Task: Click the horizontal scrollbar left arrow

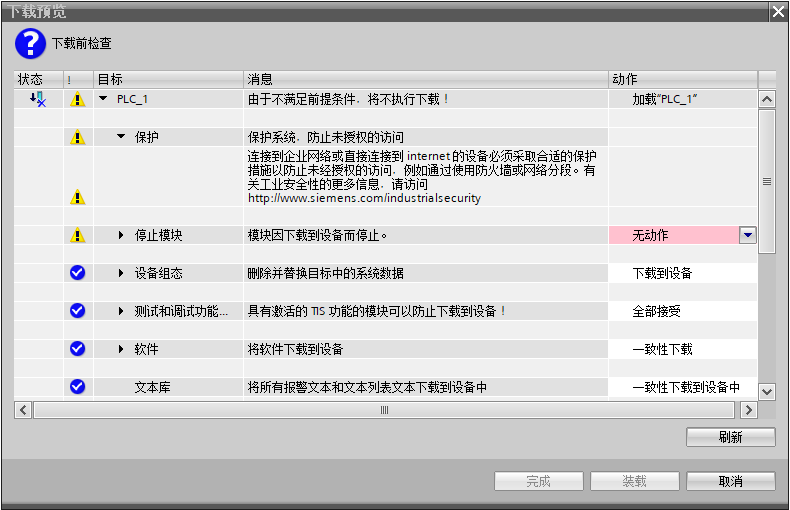Action: click(23, 410)
